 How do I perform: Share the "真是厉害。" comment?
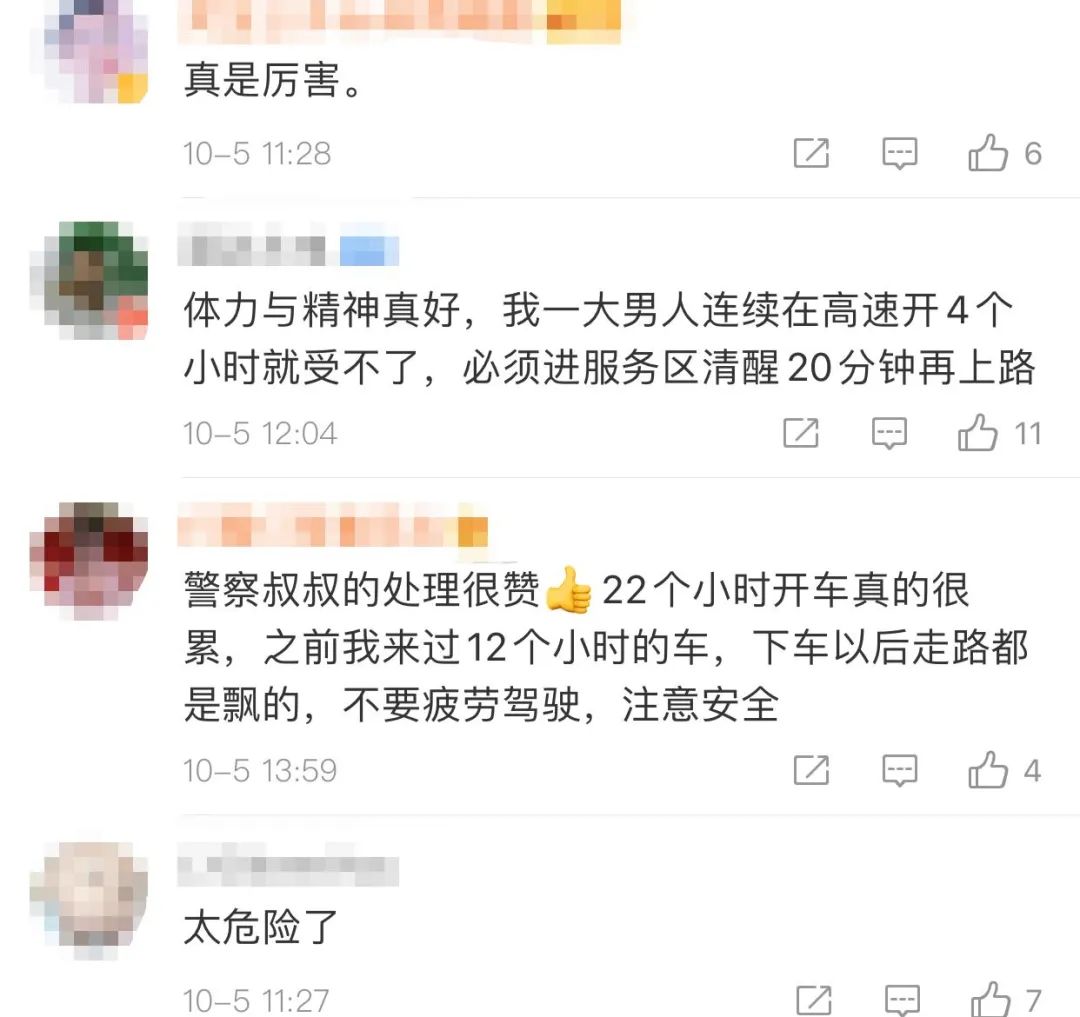[x=811, y=153]
